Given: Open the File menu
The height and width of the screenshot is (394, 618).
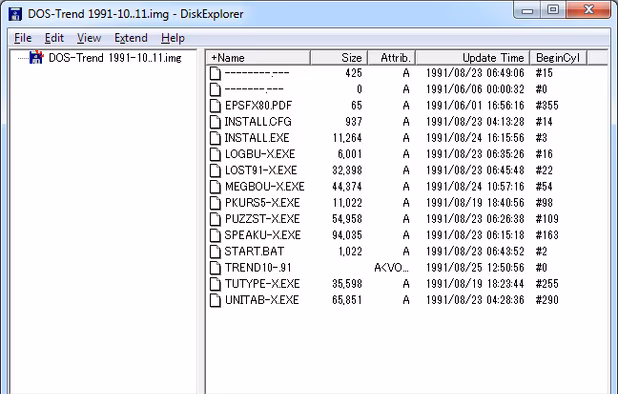Looking at the screenshot, I should tap(22, 38).
